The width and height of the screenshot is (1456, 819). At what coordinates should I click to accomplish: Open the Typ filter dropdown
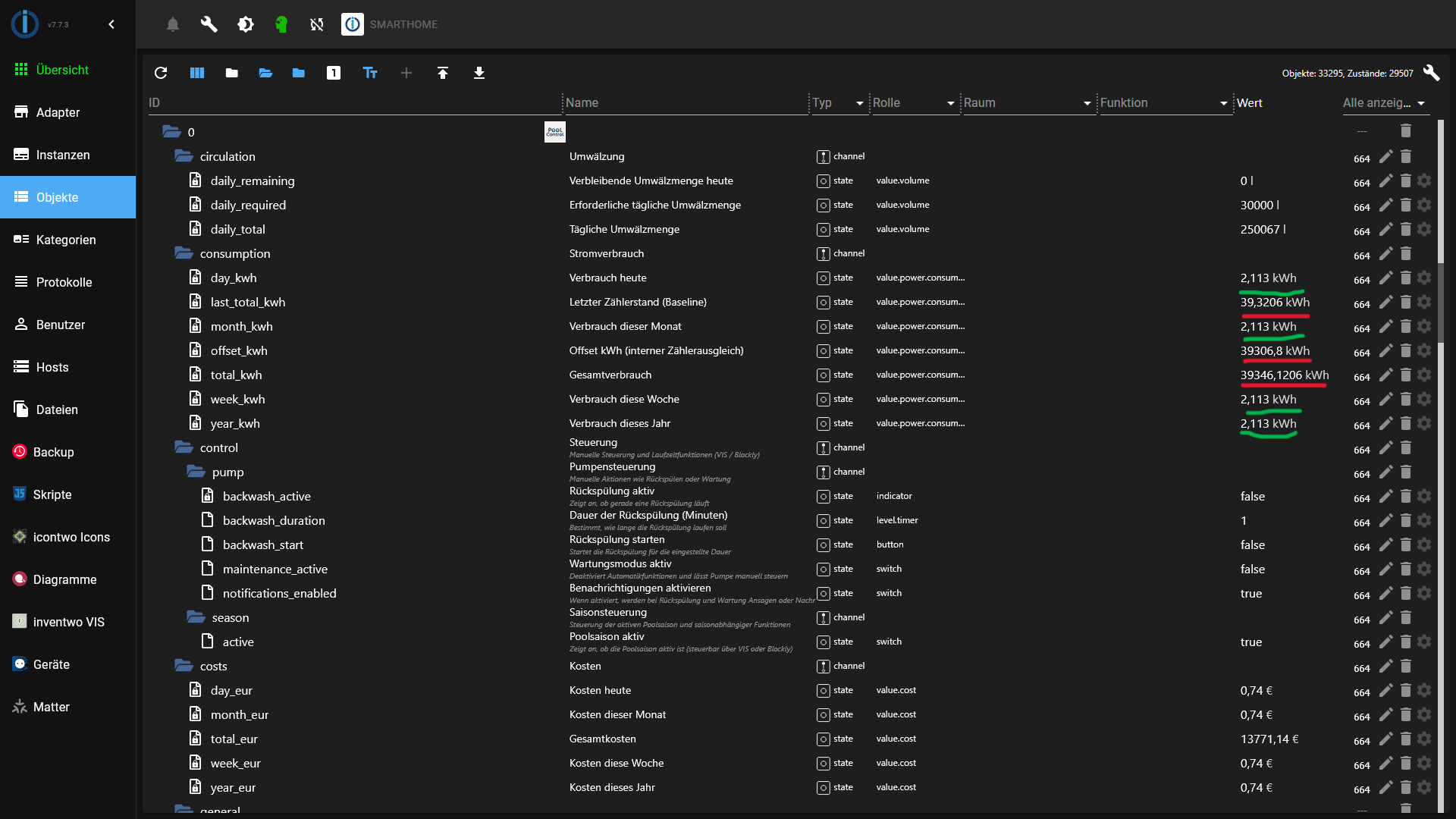pyautogui.click(x=839, y=103)
